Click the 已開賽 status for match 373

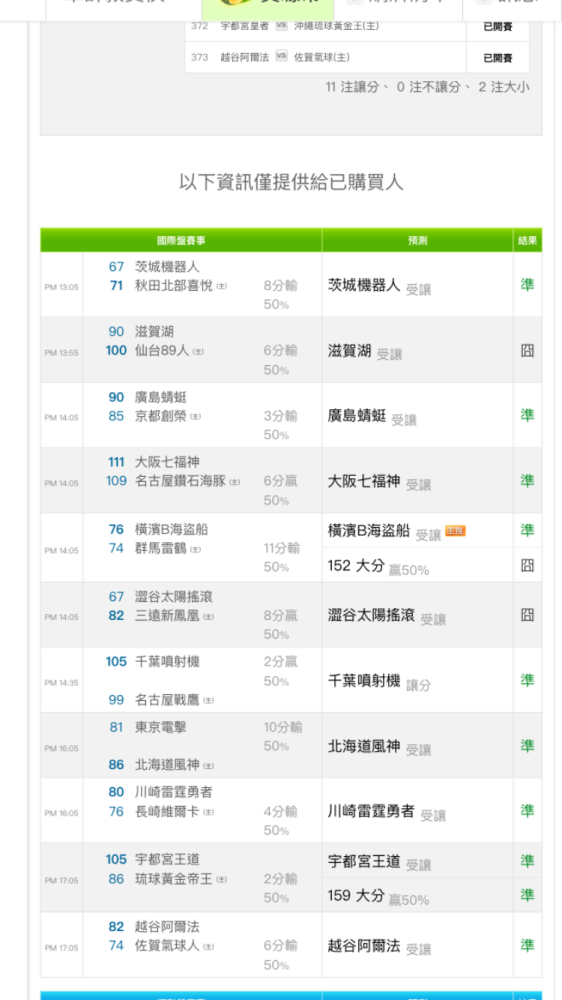[498, 58]
